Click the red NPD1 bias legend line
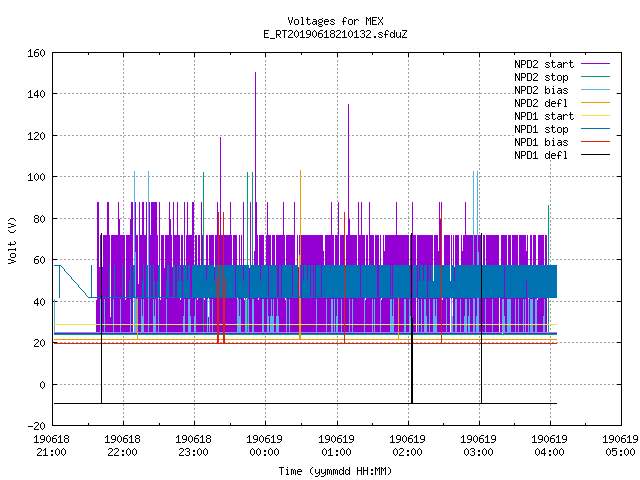 tap(595, 142)
